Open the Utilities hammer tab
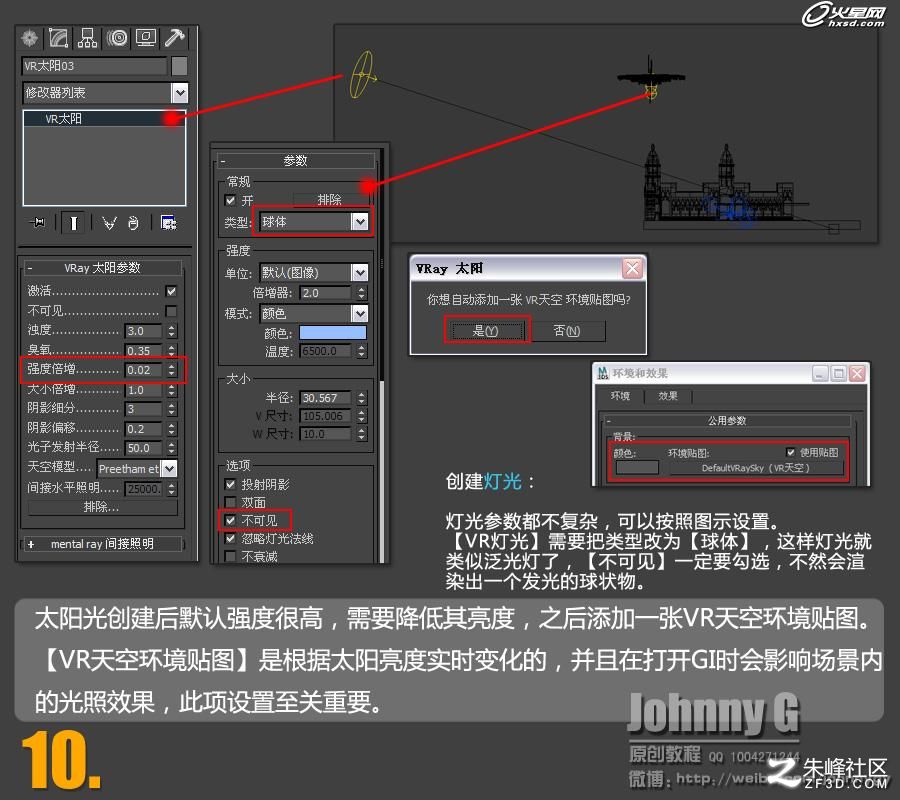 click(x=174, y=38)
